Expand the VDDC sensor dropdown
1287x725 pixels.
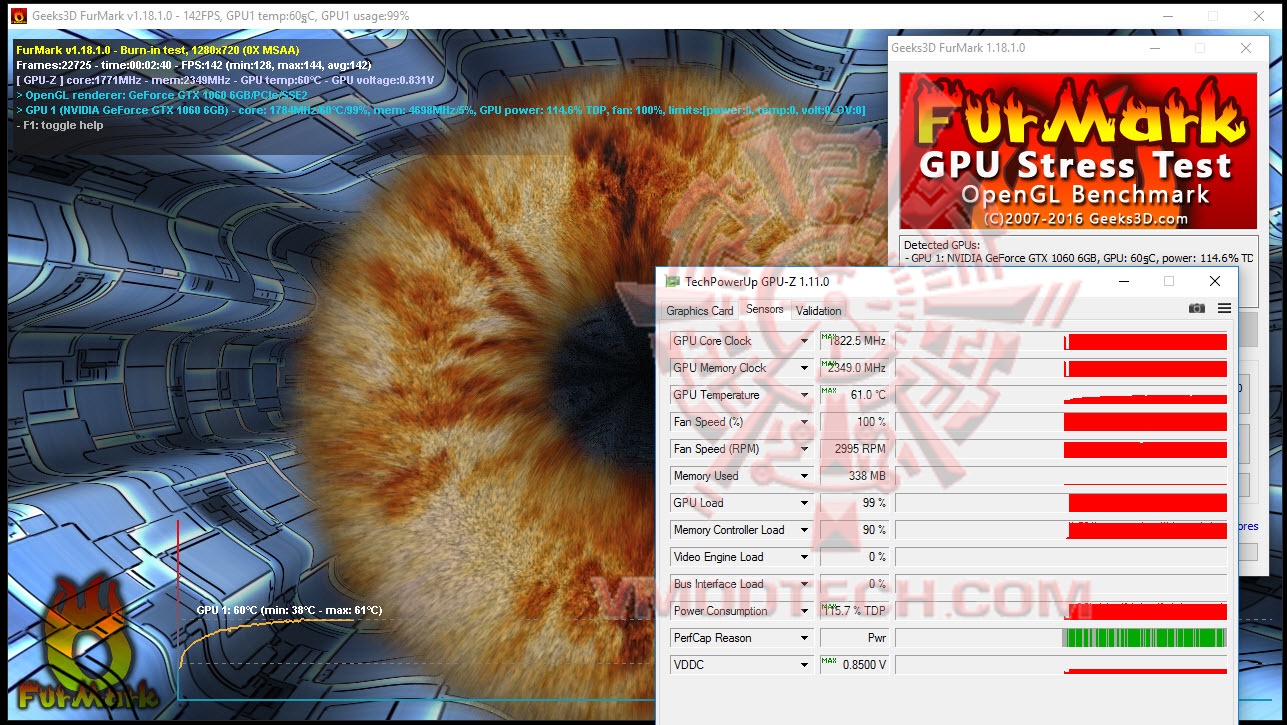point(806,664)
